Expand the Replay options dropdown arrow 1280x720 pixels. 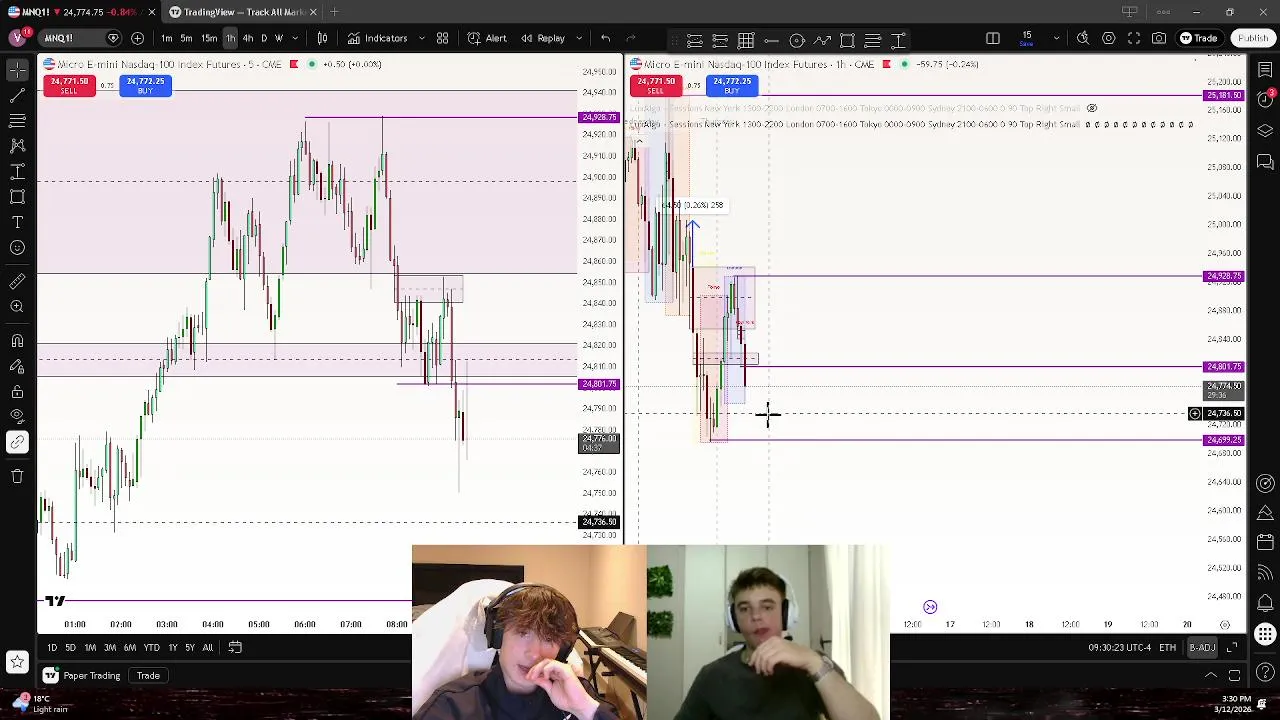tap(577, 38)
